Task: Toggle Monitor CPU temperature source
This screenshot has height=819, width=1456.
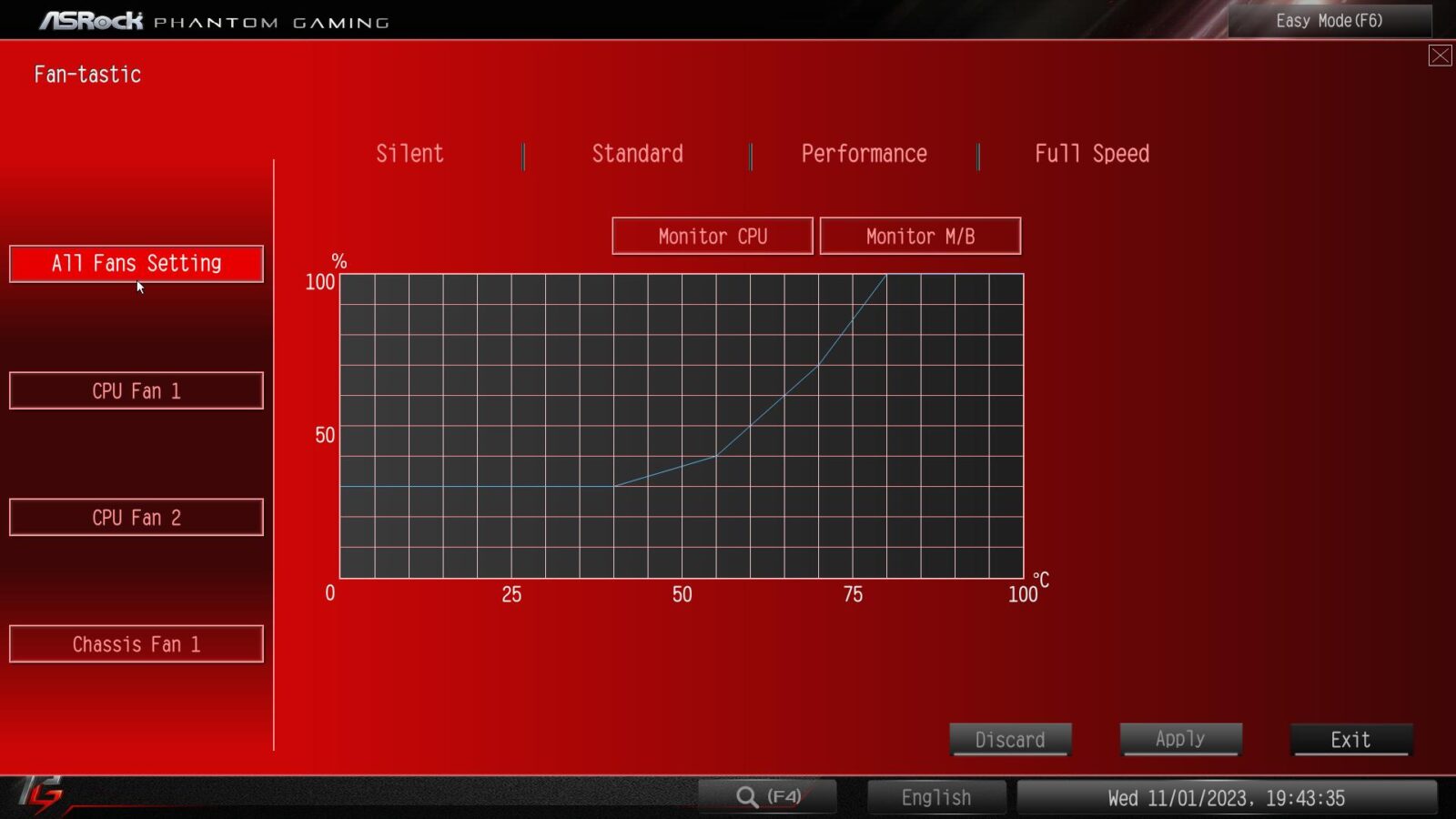Action: point(712,237)
